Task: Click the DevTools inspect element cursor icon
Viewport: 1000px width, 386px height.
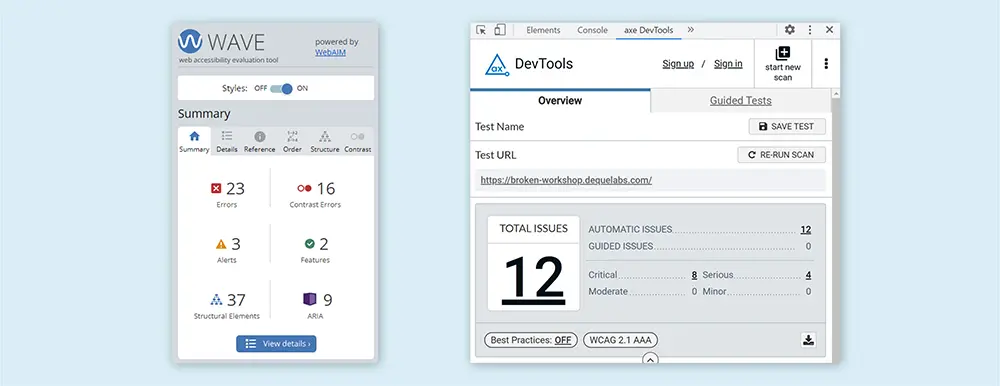Action: tap(482, 30)
